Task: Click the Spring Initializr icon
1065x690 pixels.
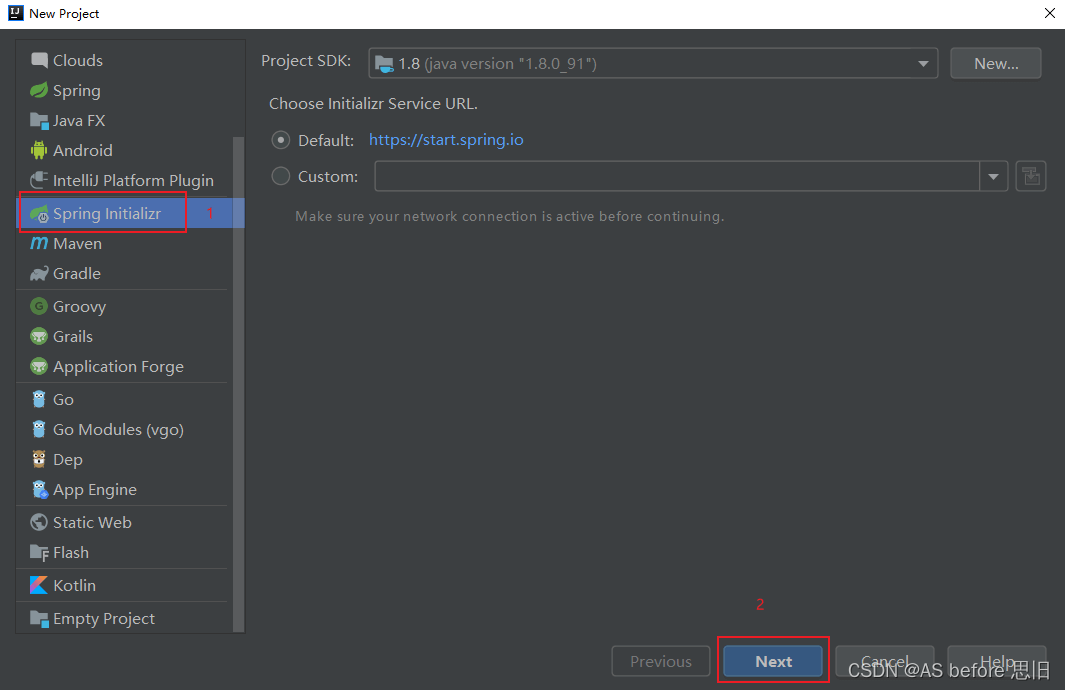Action: point(39,213)
